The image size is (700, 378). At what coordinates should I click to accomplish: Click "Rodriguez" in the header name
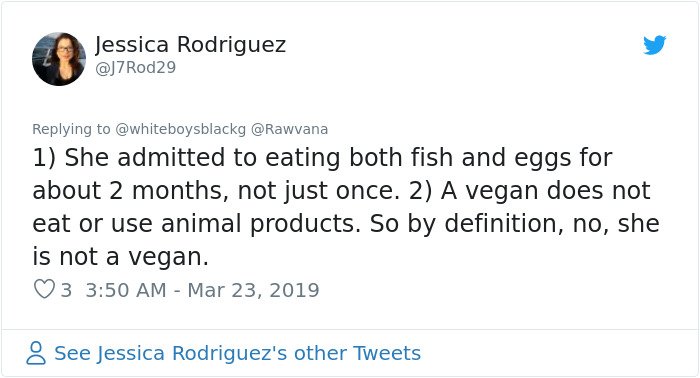click(231, 45)
